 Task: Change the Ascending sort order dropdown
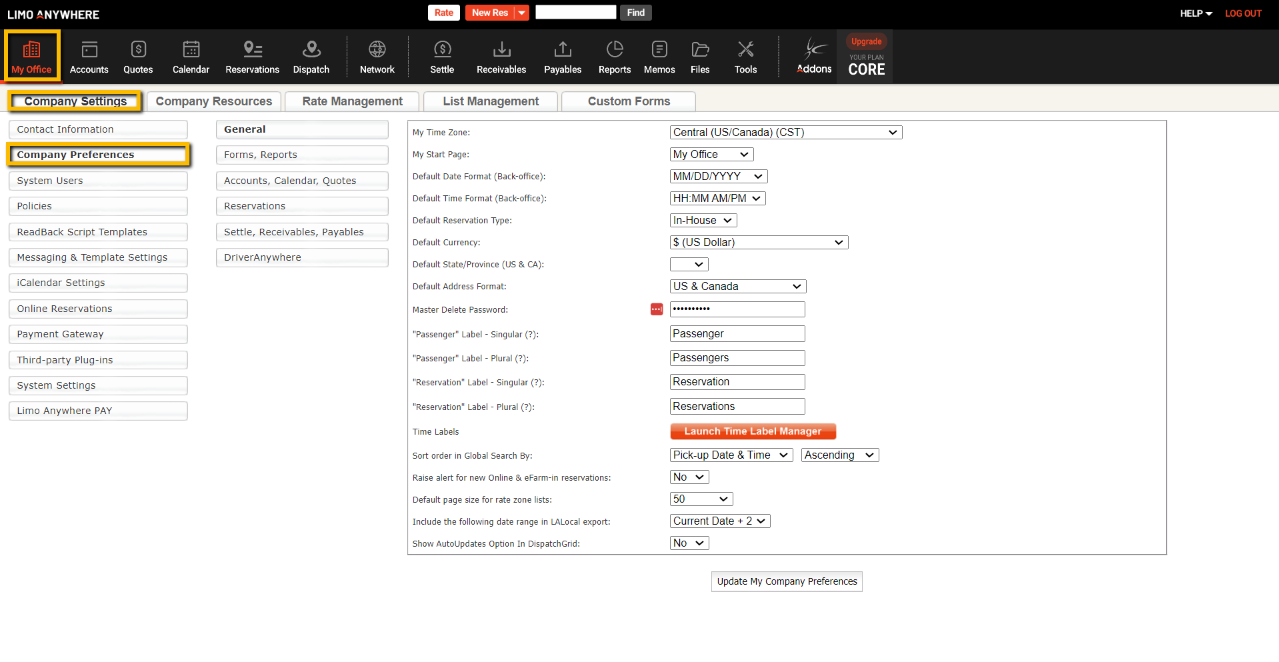[x=839, y=455]
